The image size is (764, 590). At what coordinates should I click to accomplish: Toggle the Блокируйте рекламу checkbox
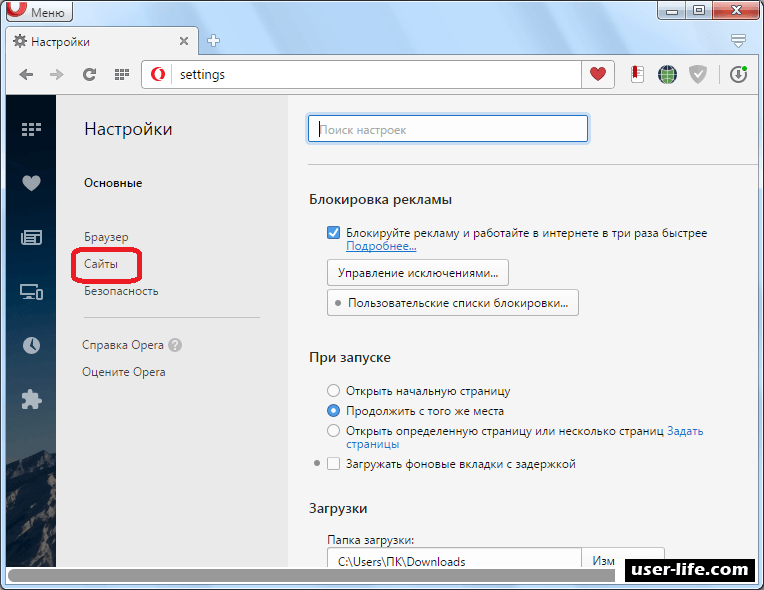point(333,232)
